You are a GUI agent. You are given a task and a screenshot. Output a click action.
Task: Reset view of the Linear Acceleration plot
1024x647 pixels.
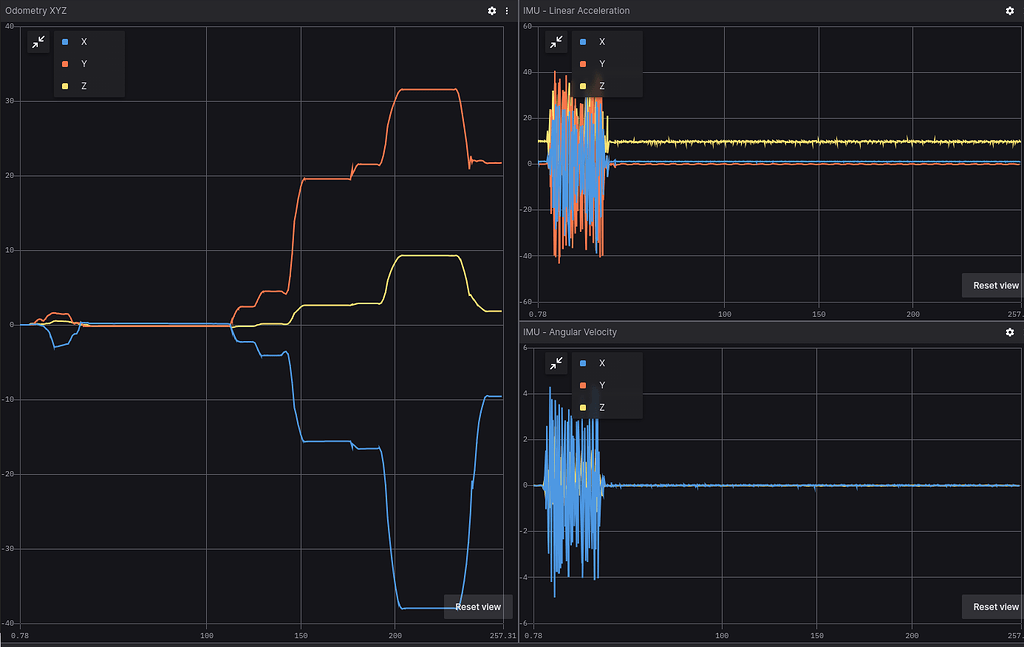(996, 285)
